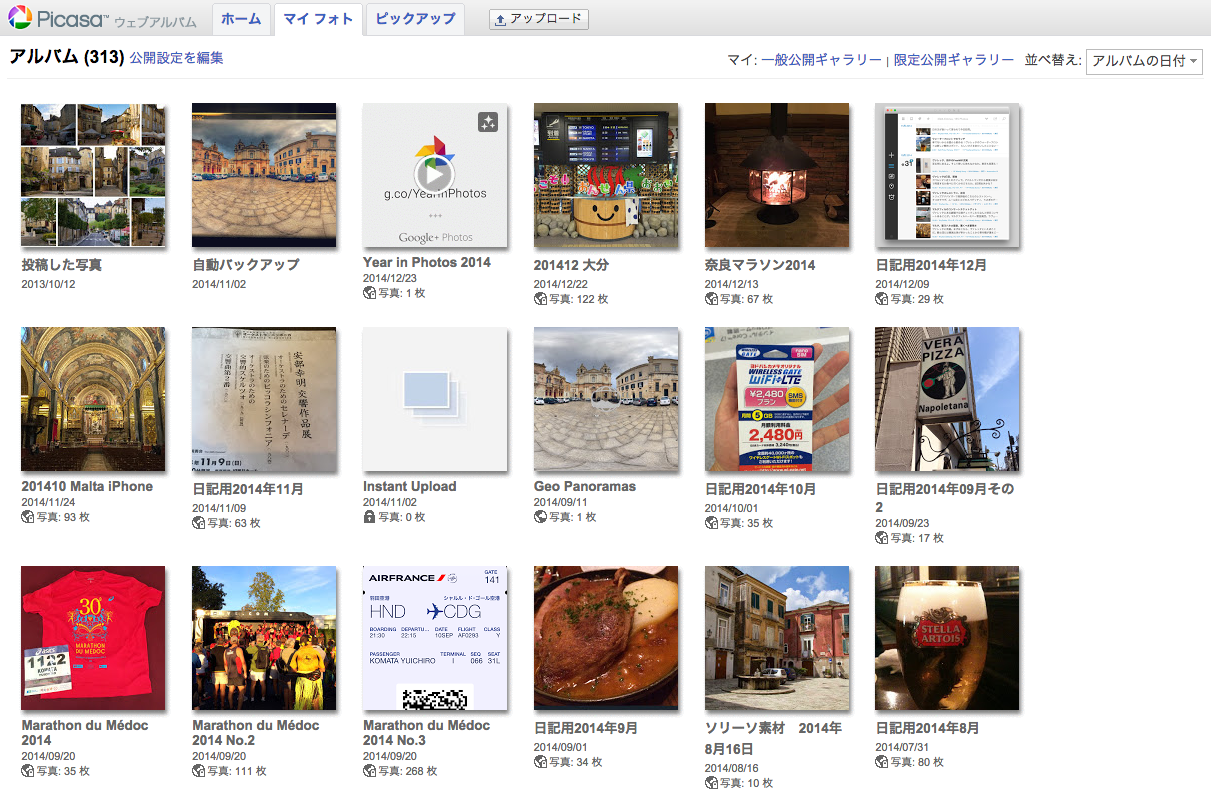Click the lock icon under Instant Upload
Image resolution: width=1211 pixels, height=799 pixels.
tap(369, 517)
